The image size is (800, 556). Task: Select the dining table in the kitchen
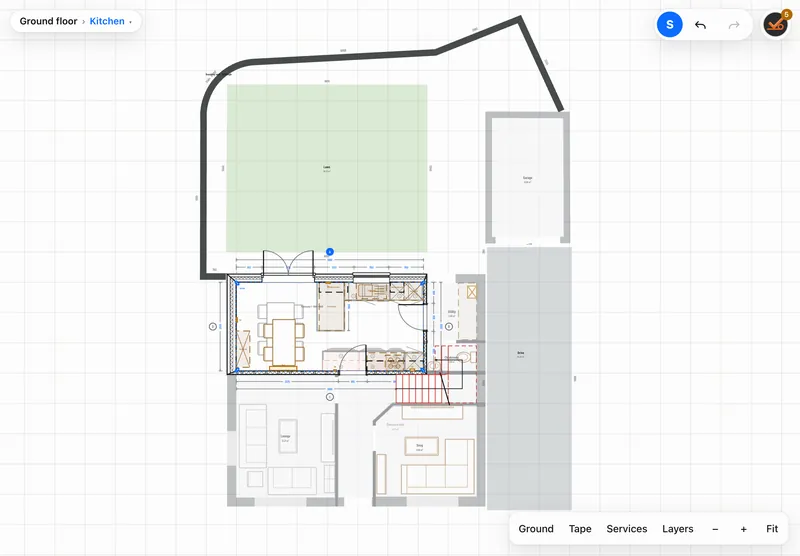point(284,341)
